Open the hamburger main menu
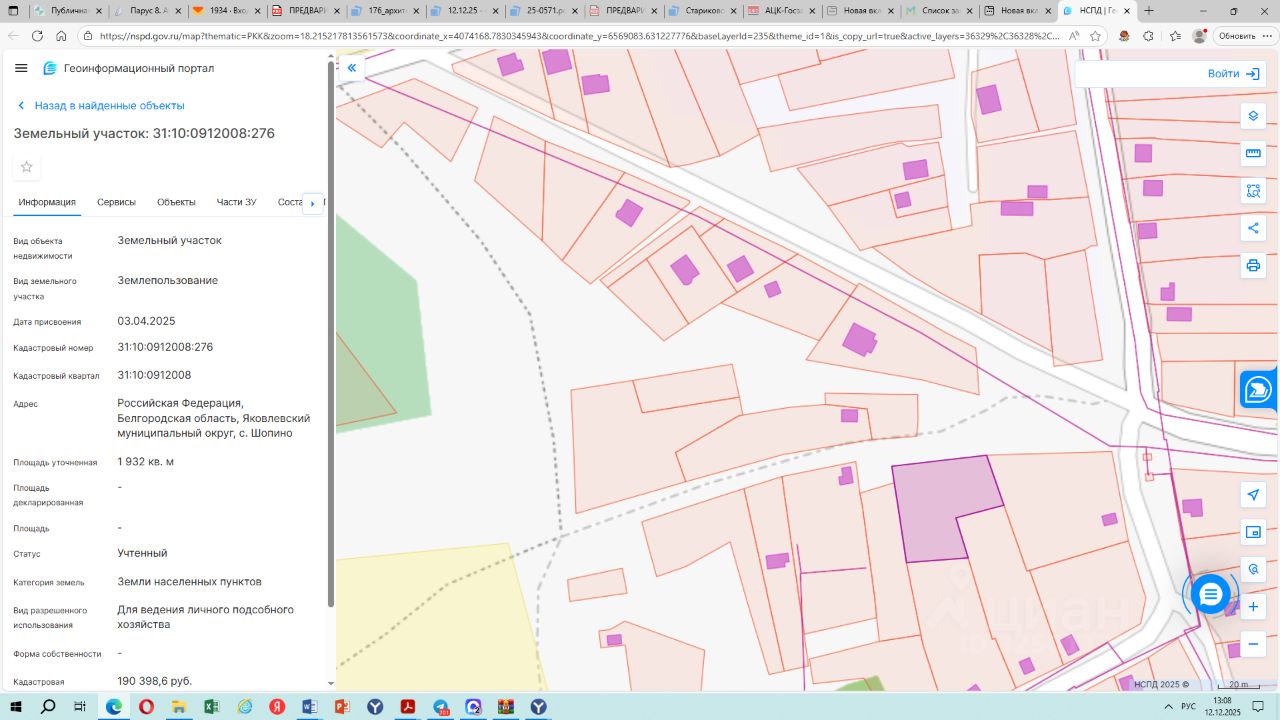This screenshot has height=720, width=1280. [x=21, y=68]
